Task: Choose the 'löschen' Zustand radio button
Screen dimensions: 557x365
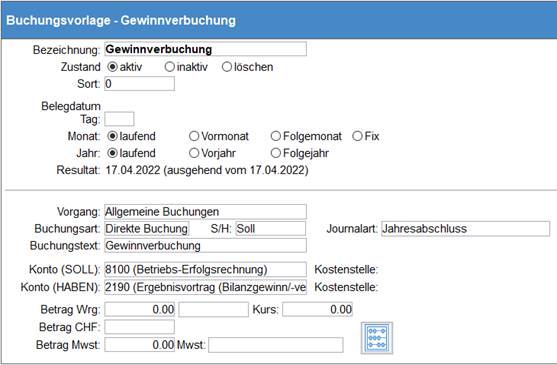Action: [227, 67]
